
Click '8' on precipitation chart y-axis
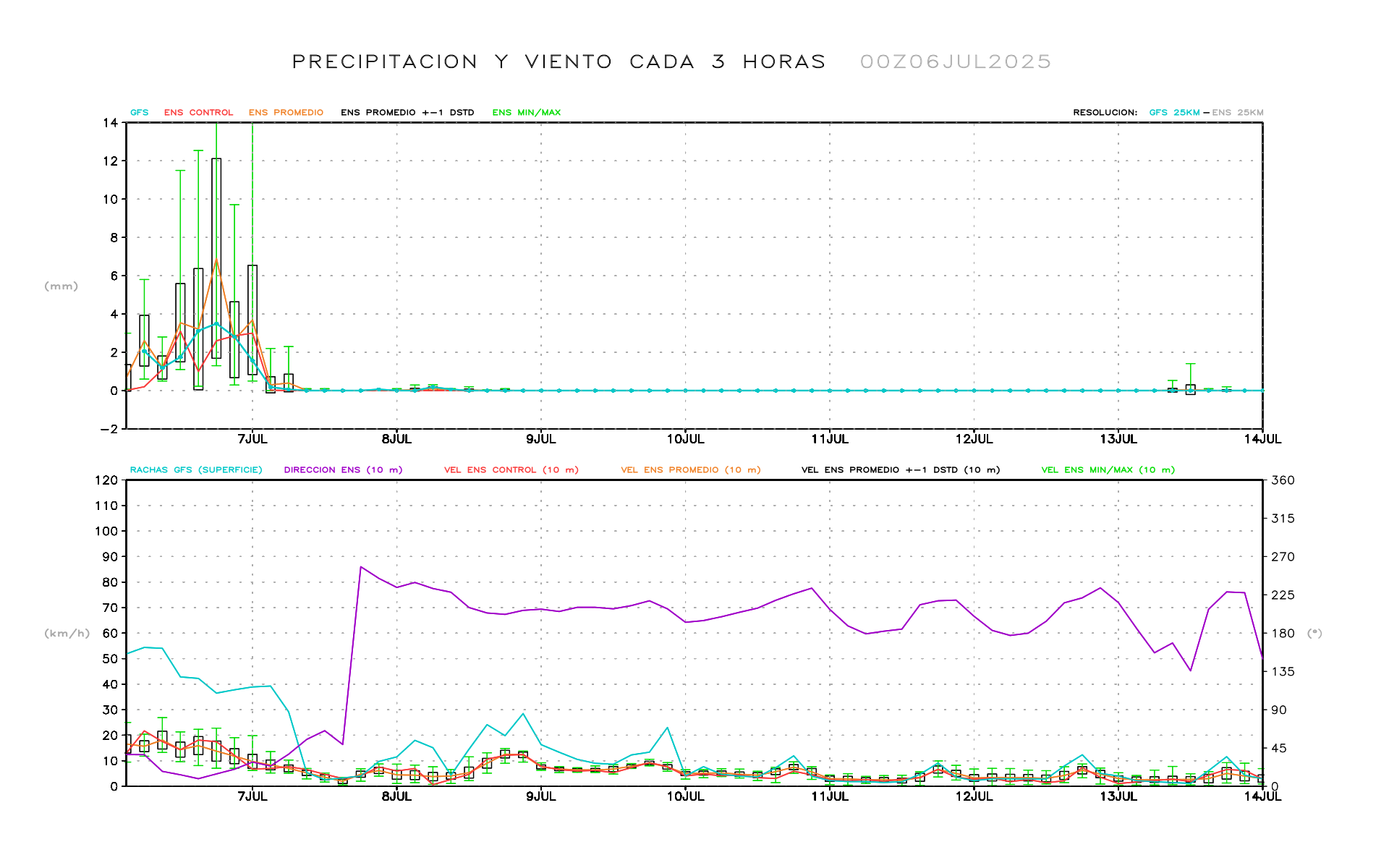[114, 238]
